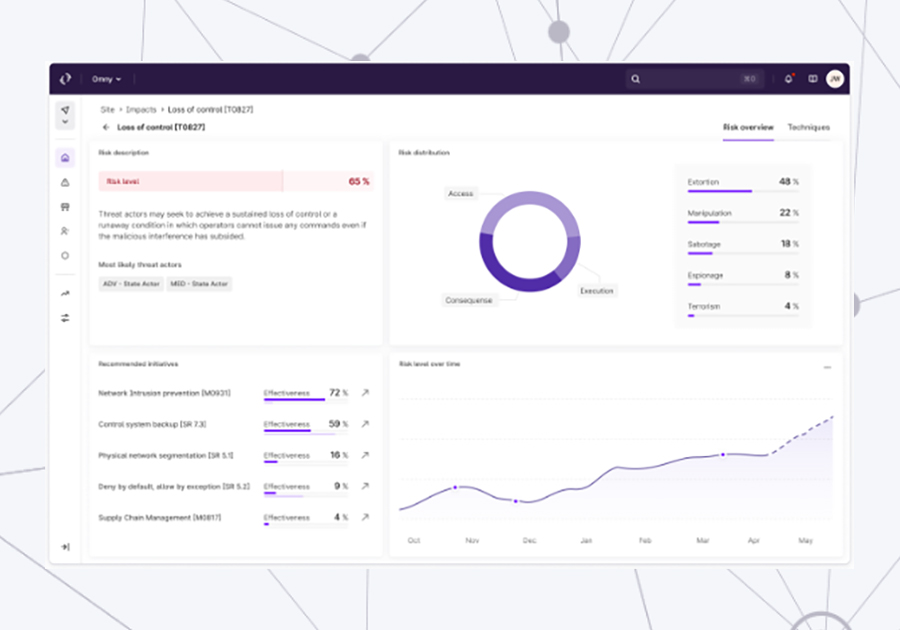Click the notifications bell icon

click(789, 79)
